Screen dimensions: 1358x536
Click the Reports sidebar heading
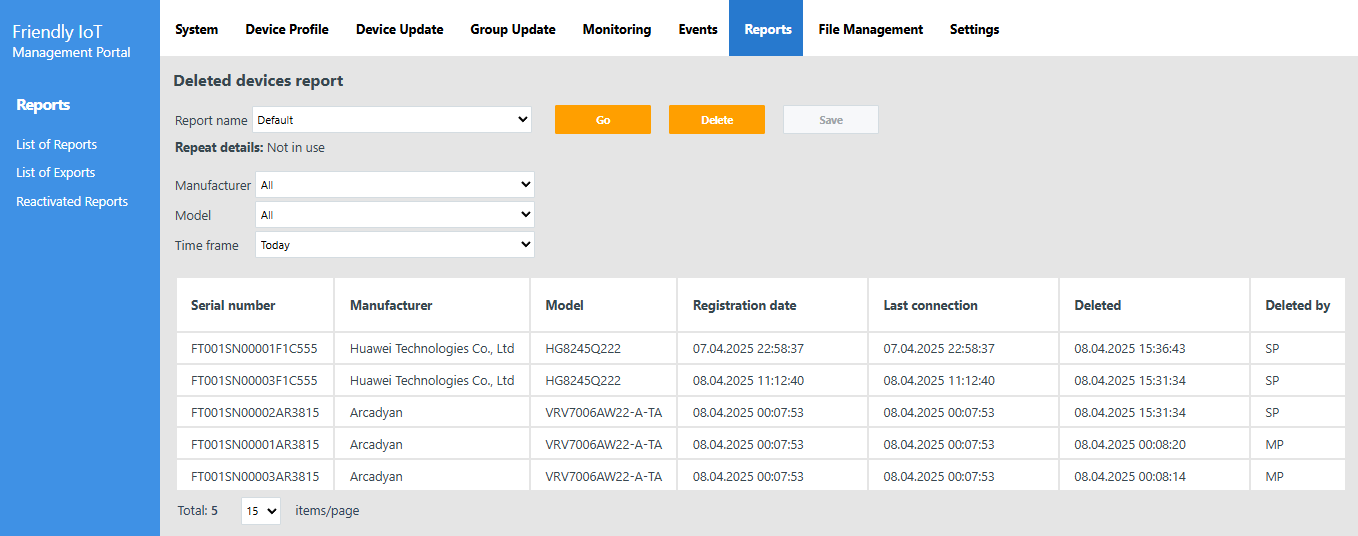tap(43, 105)
